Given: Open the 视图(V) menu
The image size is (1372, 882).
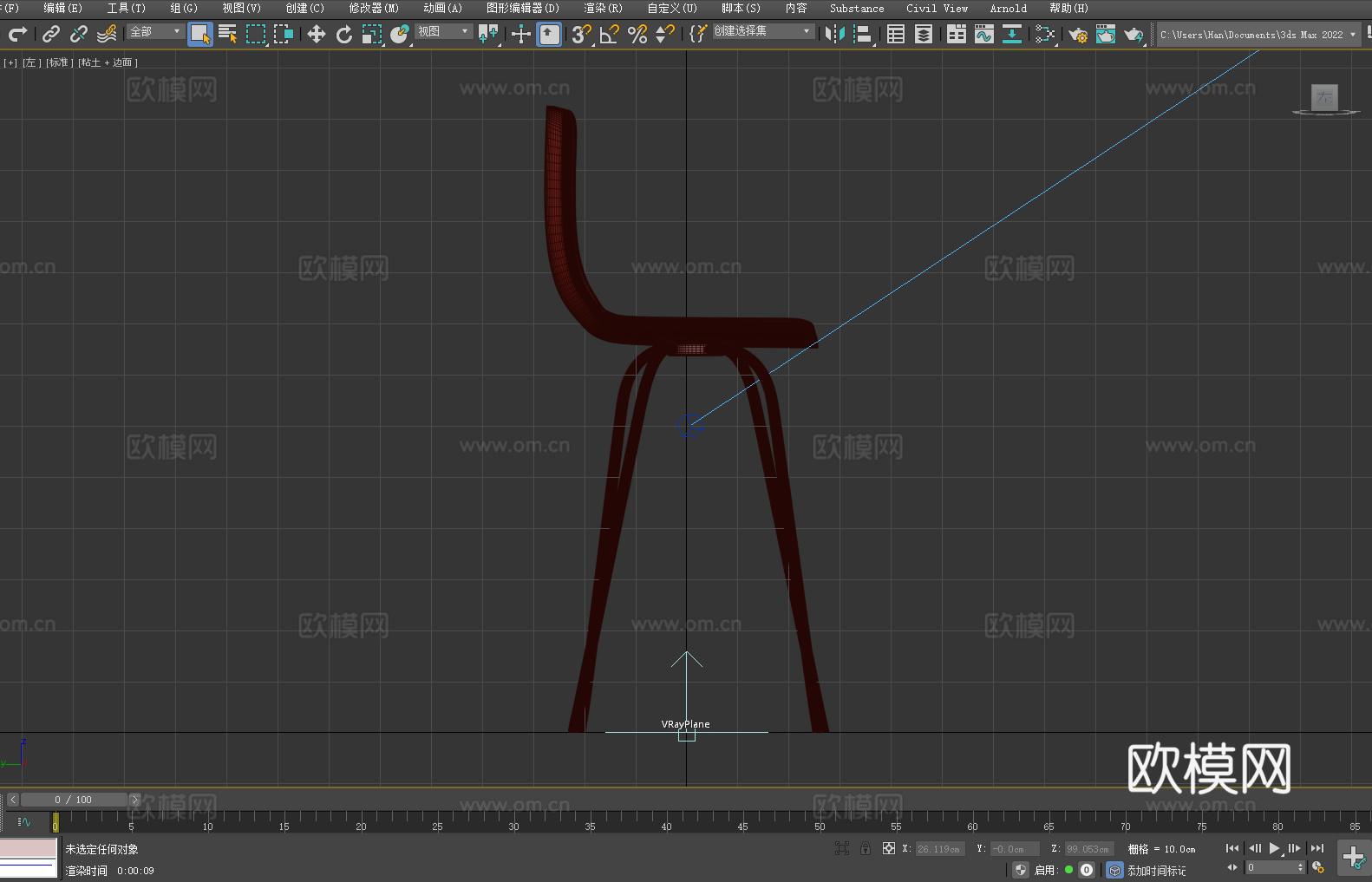Looking at the screenshot, I should 241,8.
